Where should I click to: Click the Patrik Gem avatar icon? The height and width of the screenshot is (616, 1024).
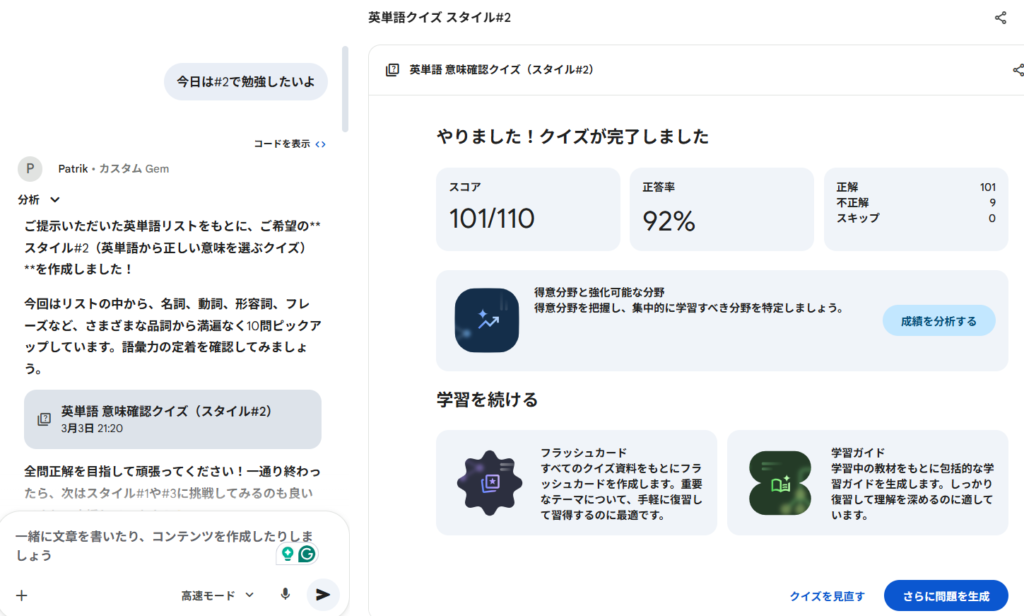pyautogui.click(x=31, y=169)
